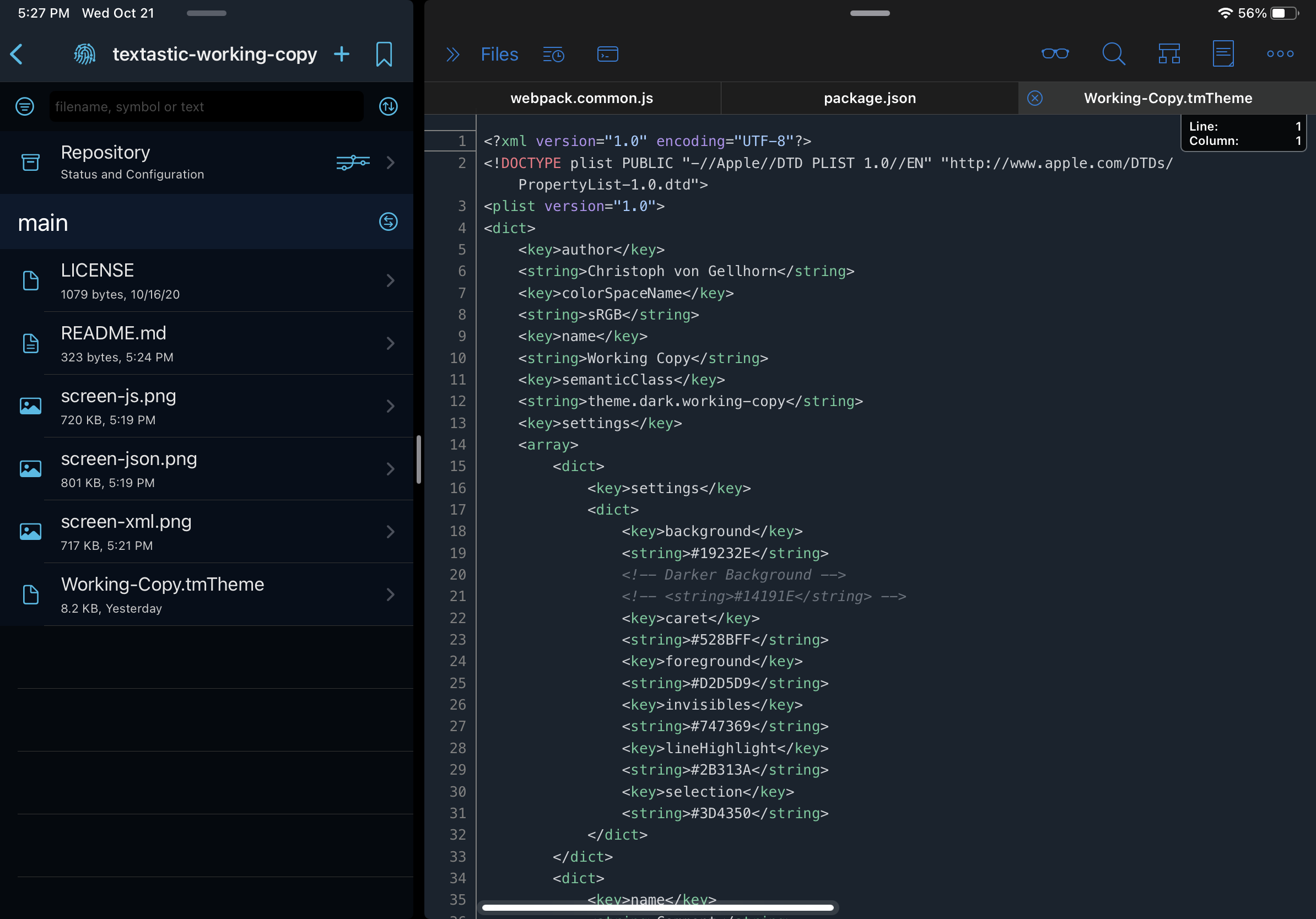The image size is (1316, 919).
Task: Tap the sort order arrows icon
Action: pos(389,106)
